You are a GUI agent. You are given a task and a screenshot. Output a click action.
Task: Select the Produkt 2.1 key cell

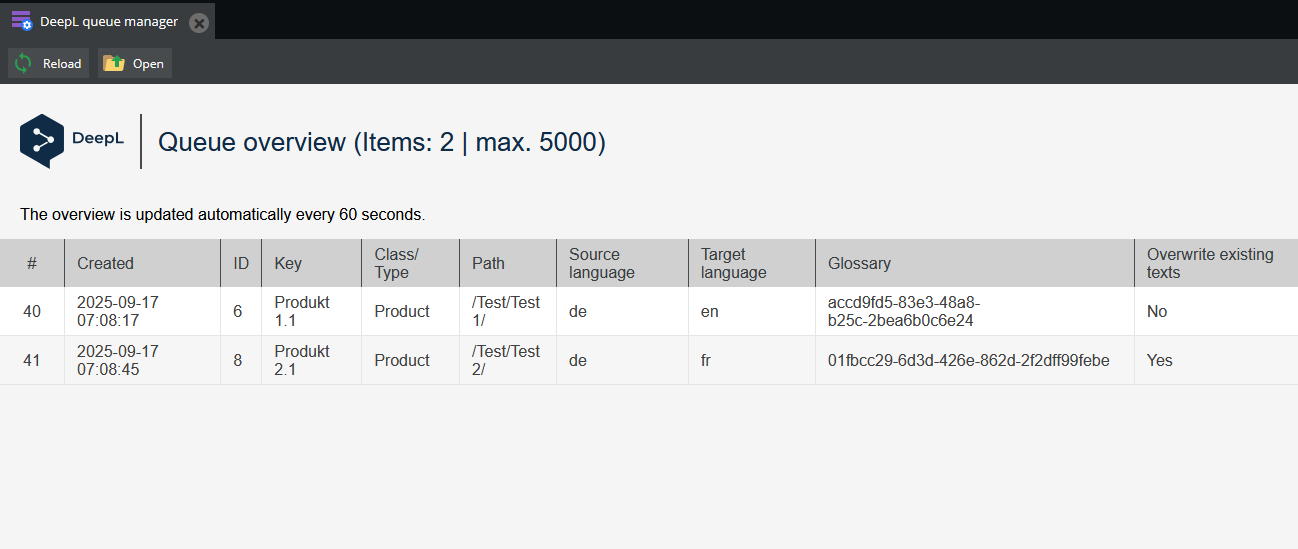click(302, 360)
